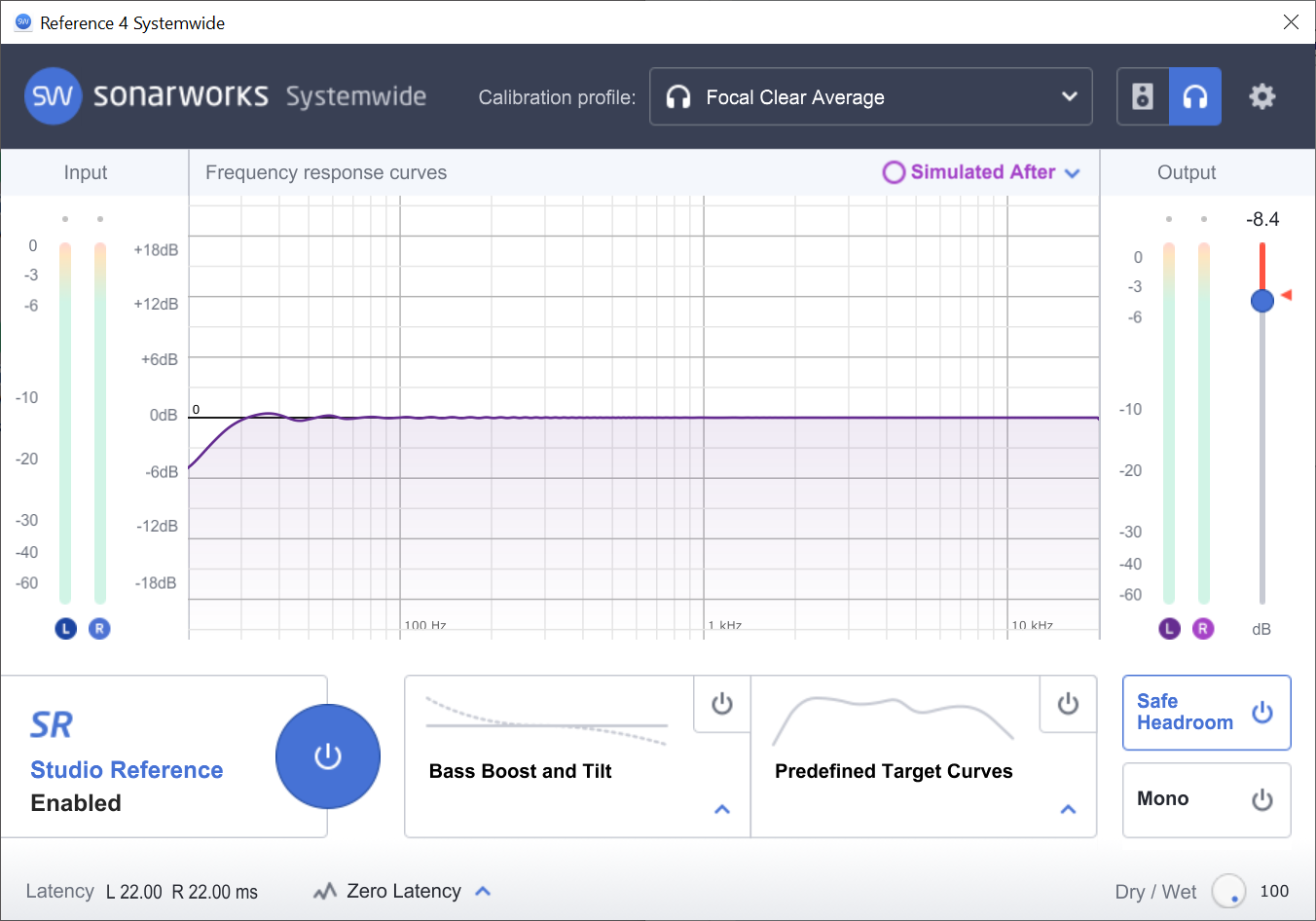1316x921 pixels.
Task: Click the output left channel L badge
Action: click(1169, 629)
